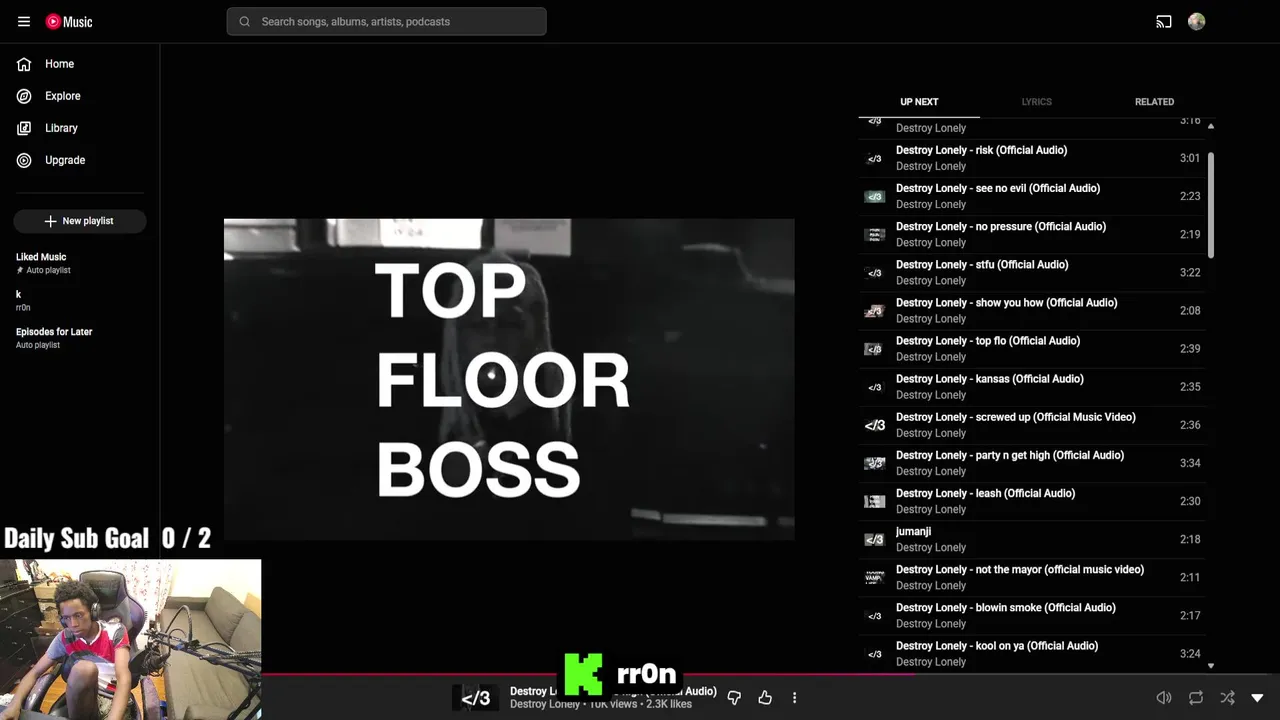Viewport: 1280px width, 720px height.
Task: Open the playlist named k
Action: pos(80,300)
